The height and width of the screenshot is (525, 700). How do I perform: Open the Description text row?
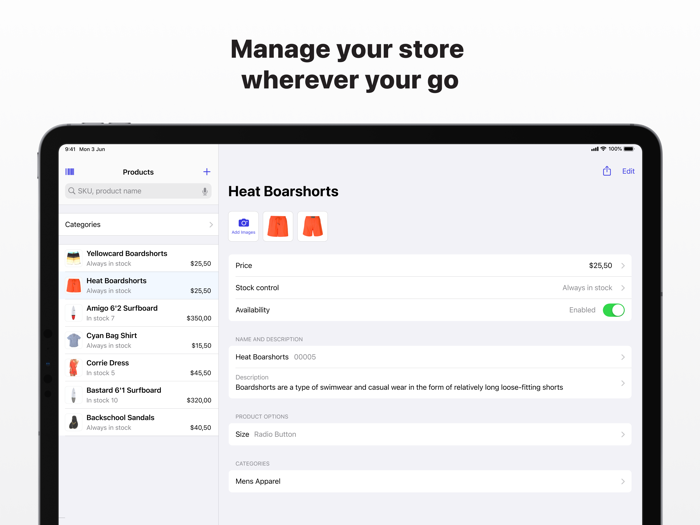(430, 382)
